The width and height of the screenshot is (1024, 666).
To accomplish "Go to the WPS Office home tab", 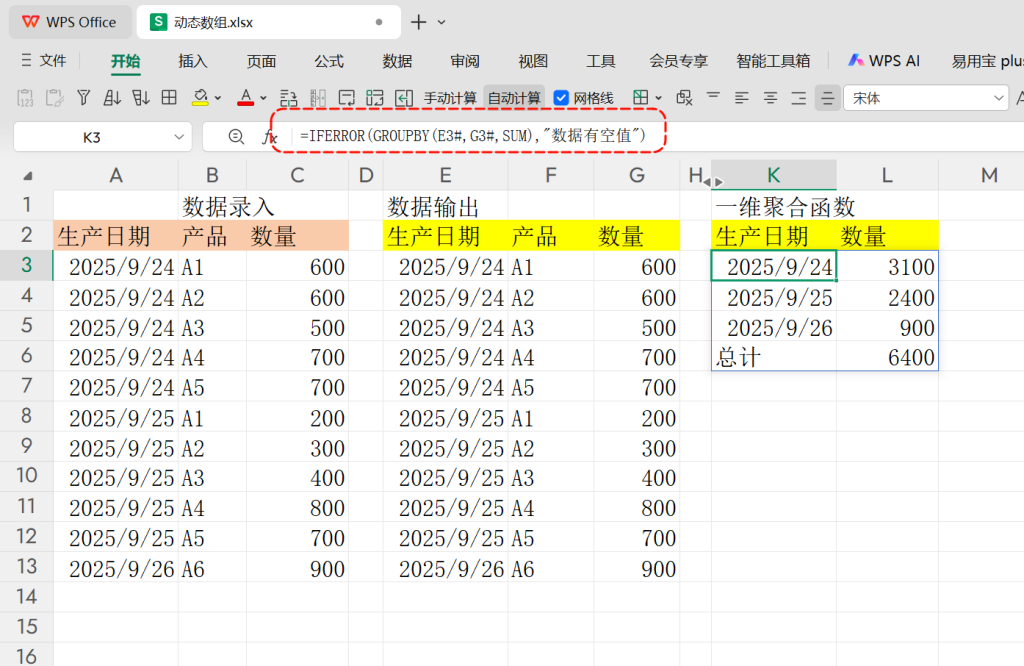I will pyautogui.click(x=69, y=22).
